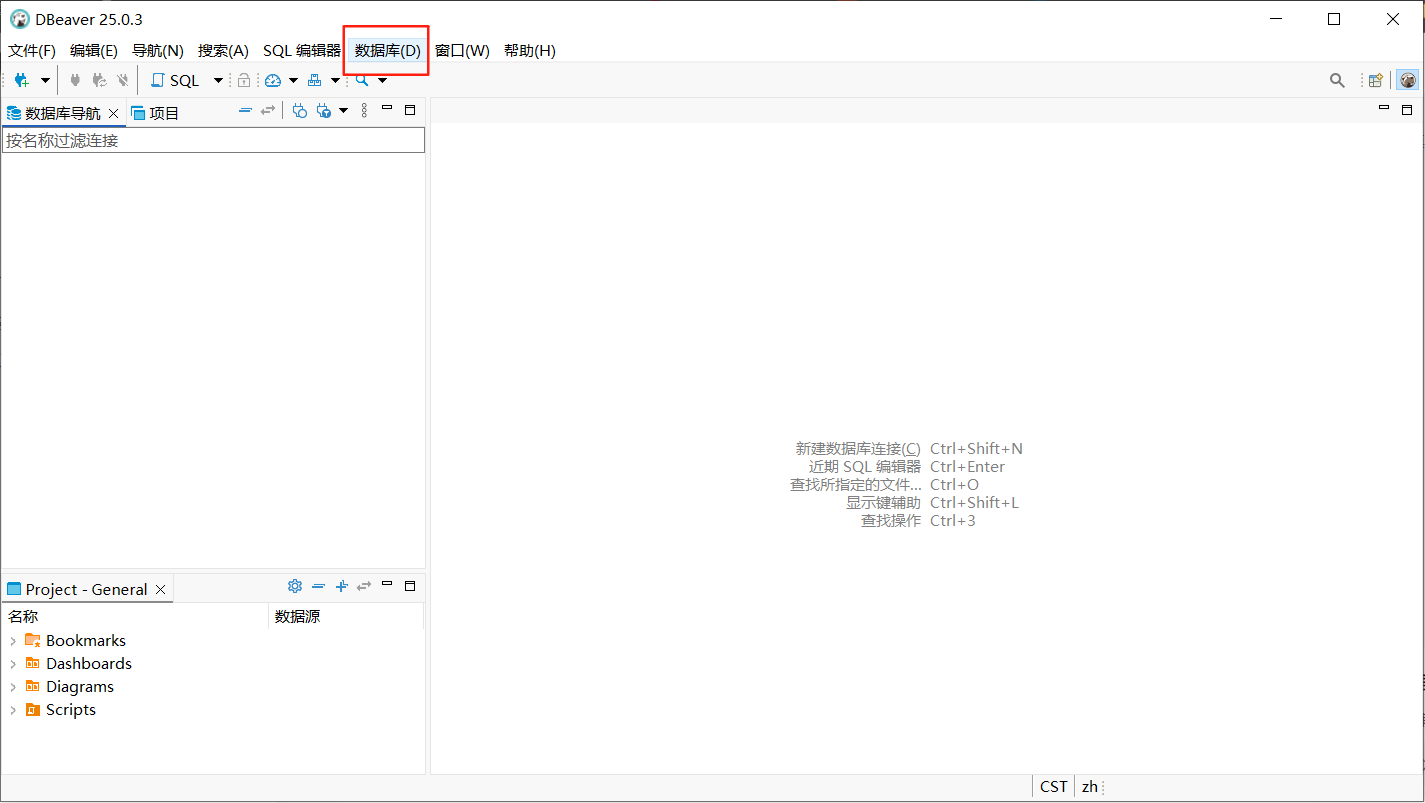Select the Project - General tab

(78, 589)
